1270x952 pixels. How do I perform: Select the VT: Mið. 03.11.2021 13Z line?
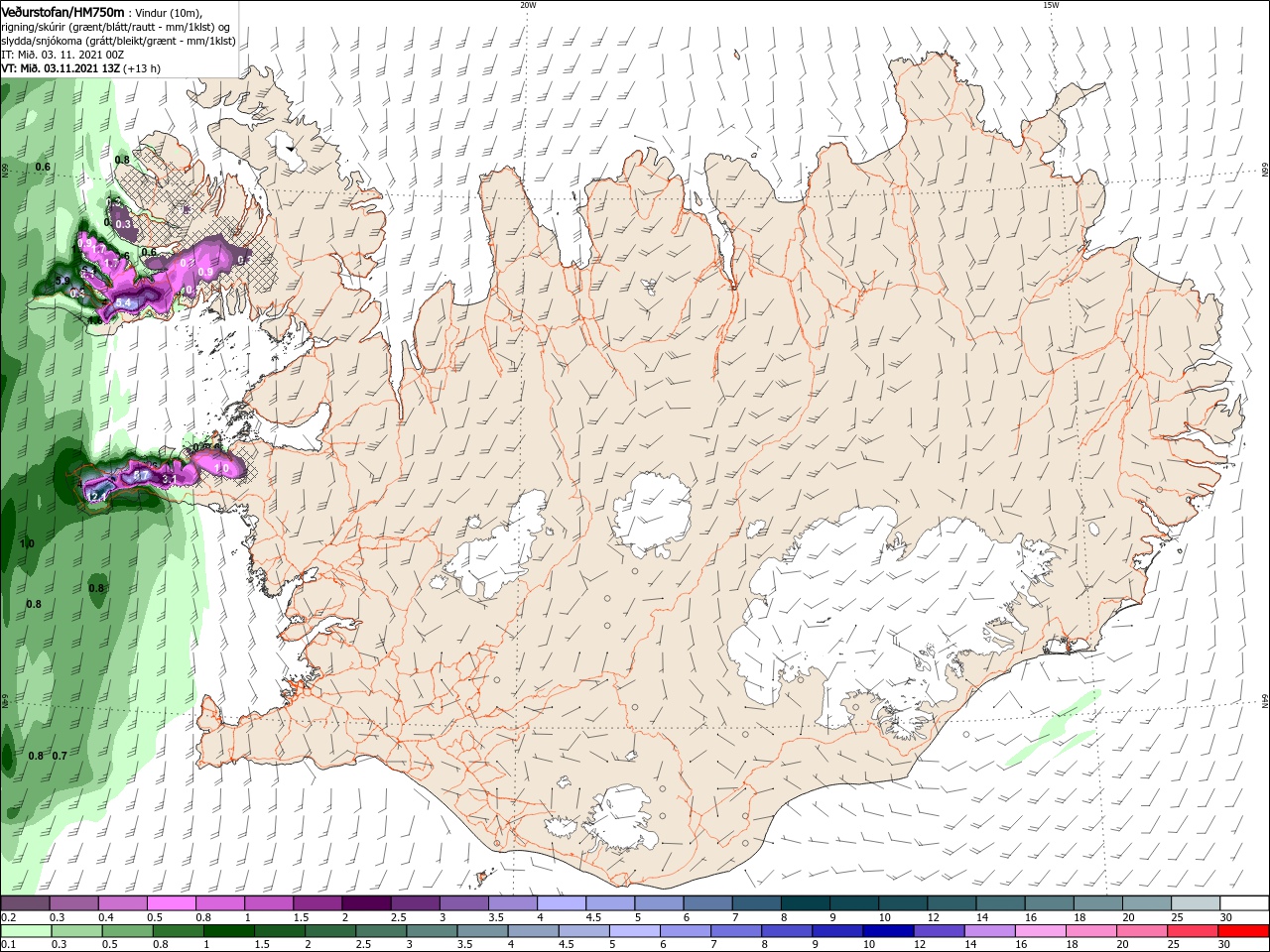click(x=61, y=68)
